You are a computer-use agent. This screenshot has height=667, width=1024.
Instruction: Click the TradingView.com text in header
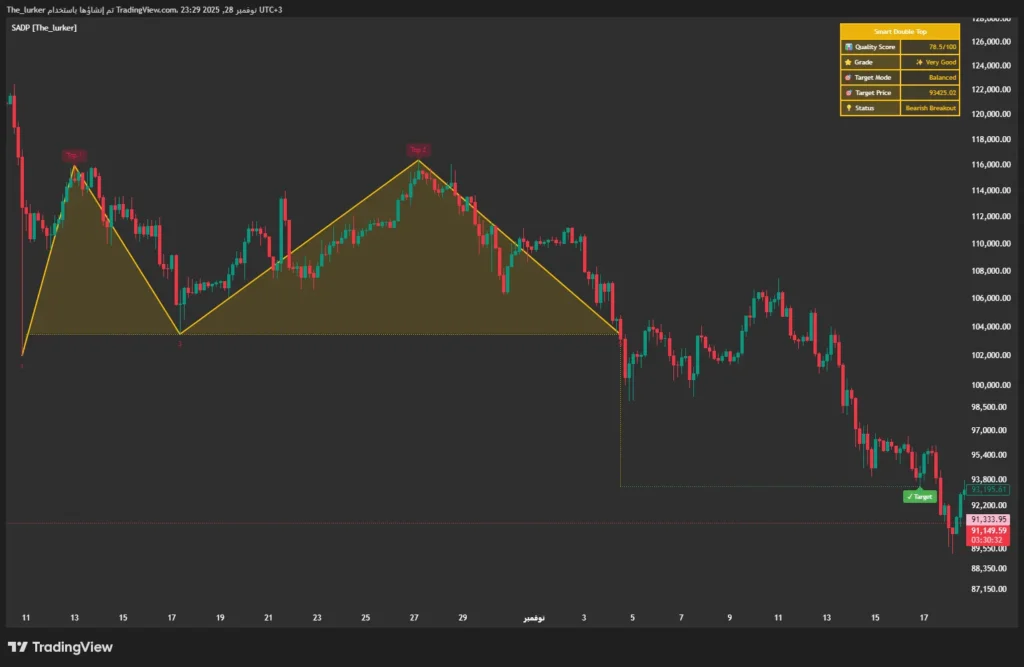coord(146,10)
